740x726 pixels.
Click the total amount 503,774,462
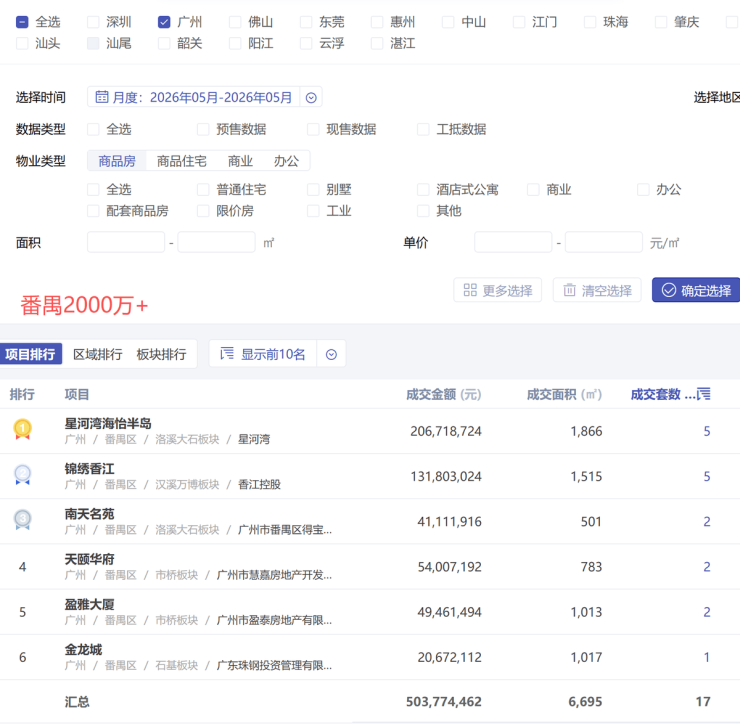pos(444,702)
